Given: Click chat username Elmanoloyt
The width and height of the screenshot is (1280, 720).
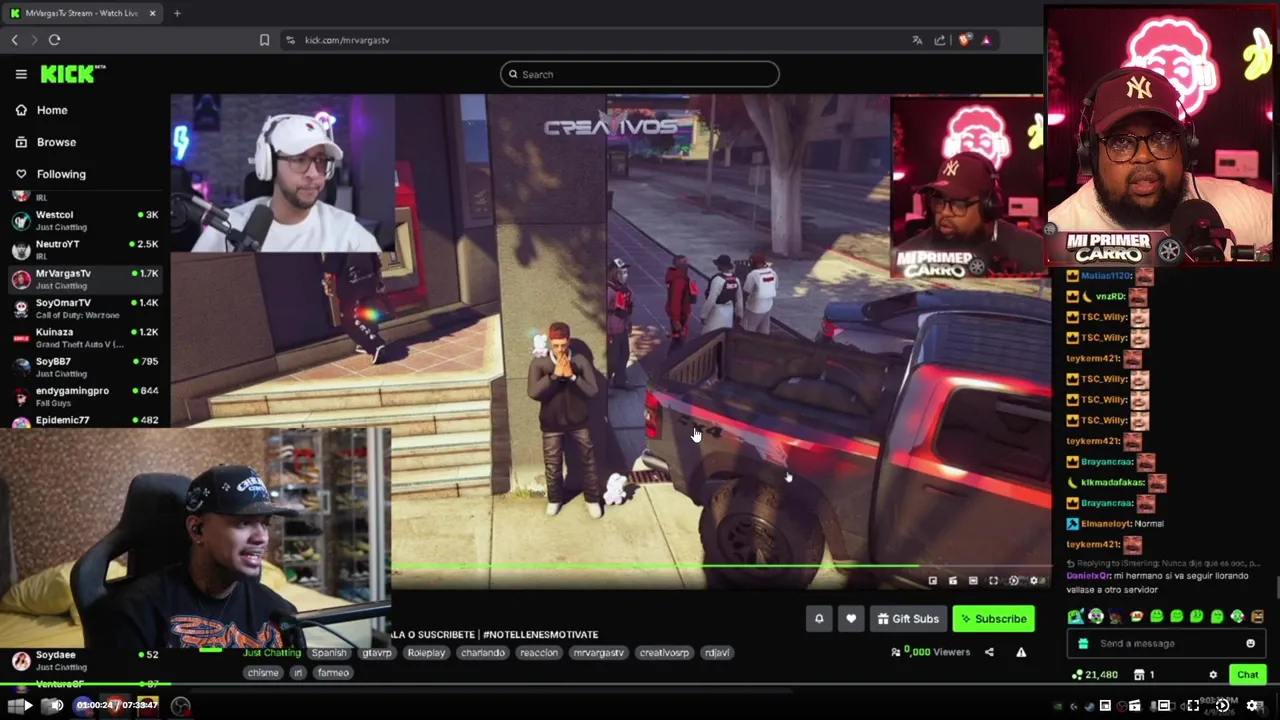Looking at the screenshot, I should point(1106,524).
